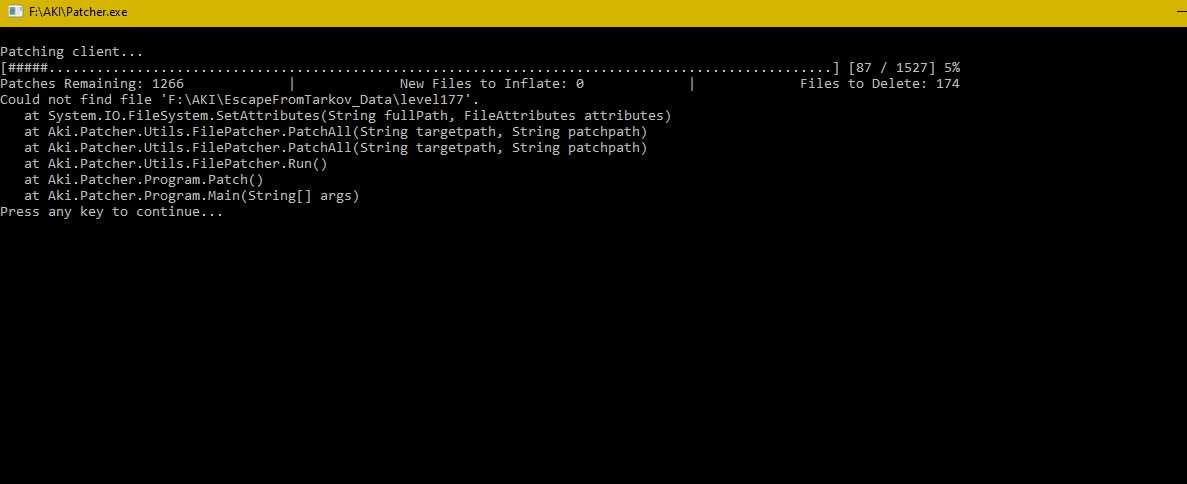Image resolution: width=1187 pixels, height=484 pixels.
Task: Click the dotted portion of progress bar
Action: 441,67
